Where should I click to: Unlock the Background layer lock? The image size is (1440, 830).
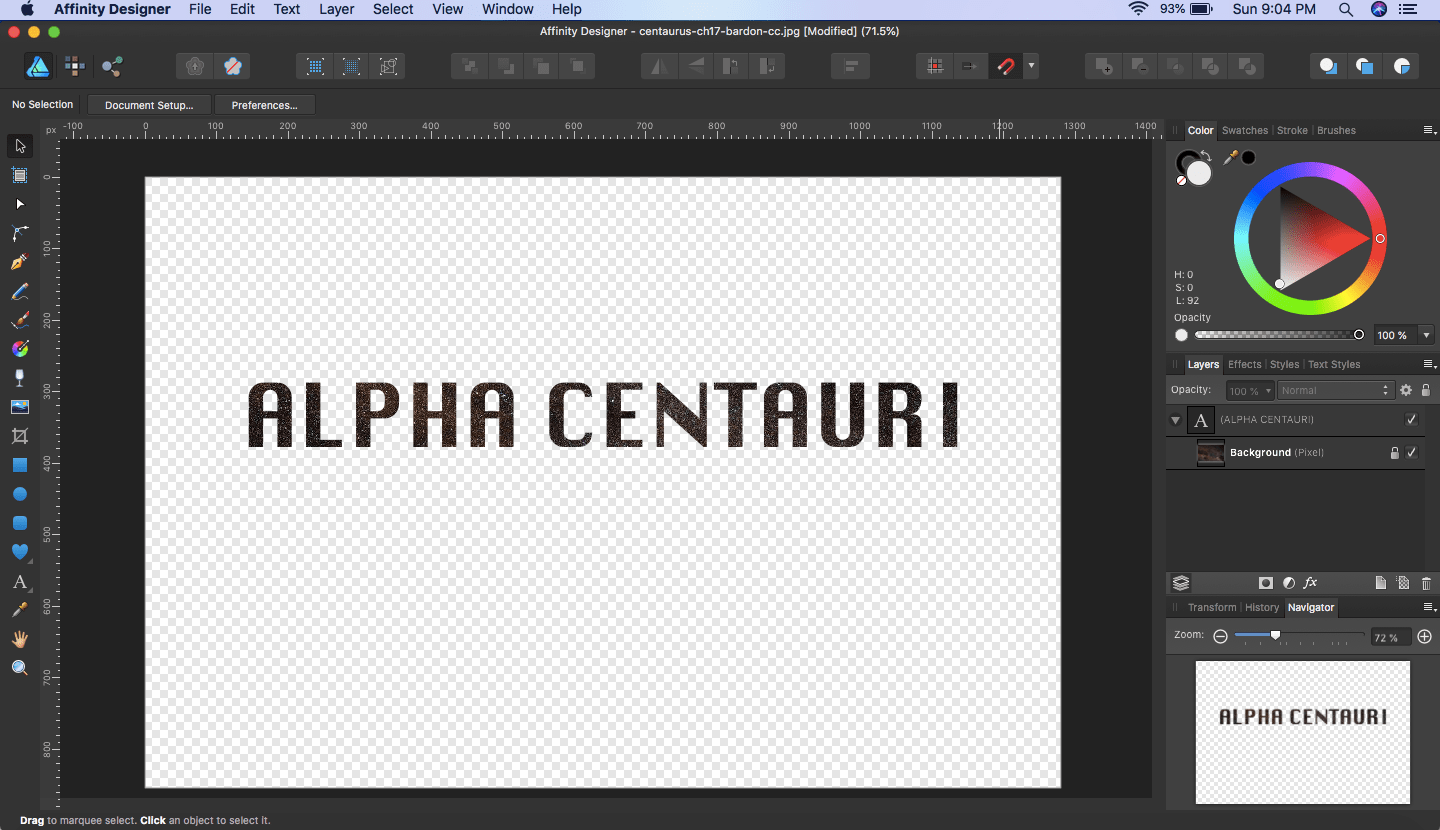1394,453
